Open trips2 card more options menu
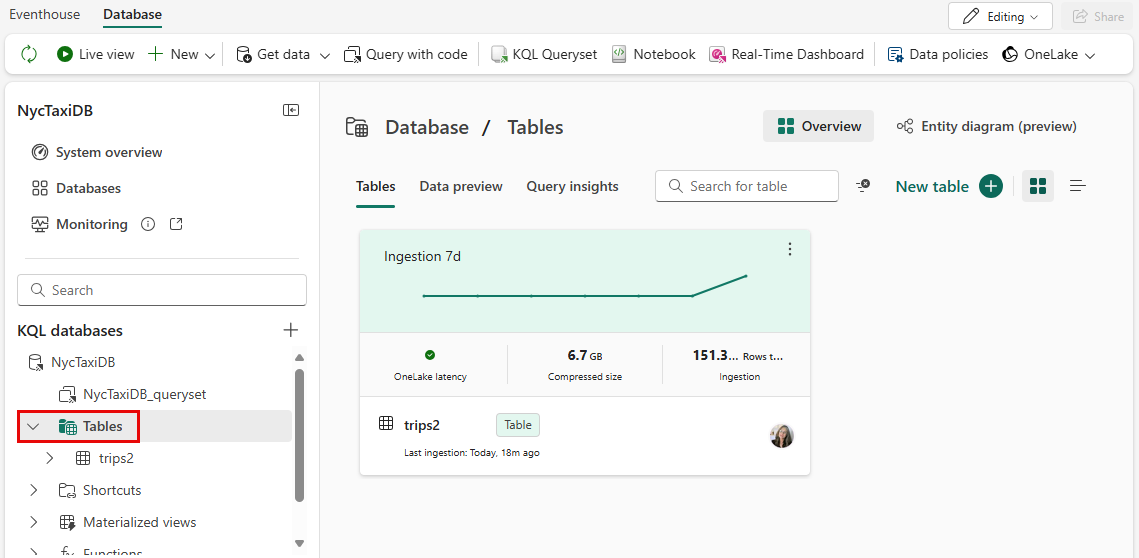1139x558 pixels. (790, 249)
